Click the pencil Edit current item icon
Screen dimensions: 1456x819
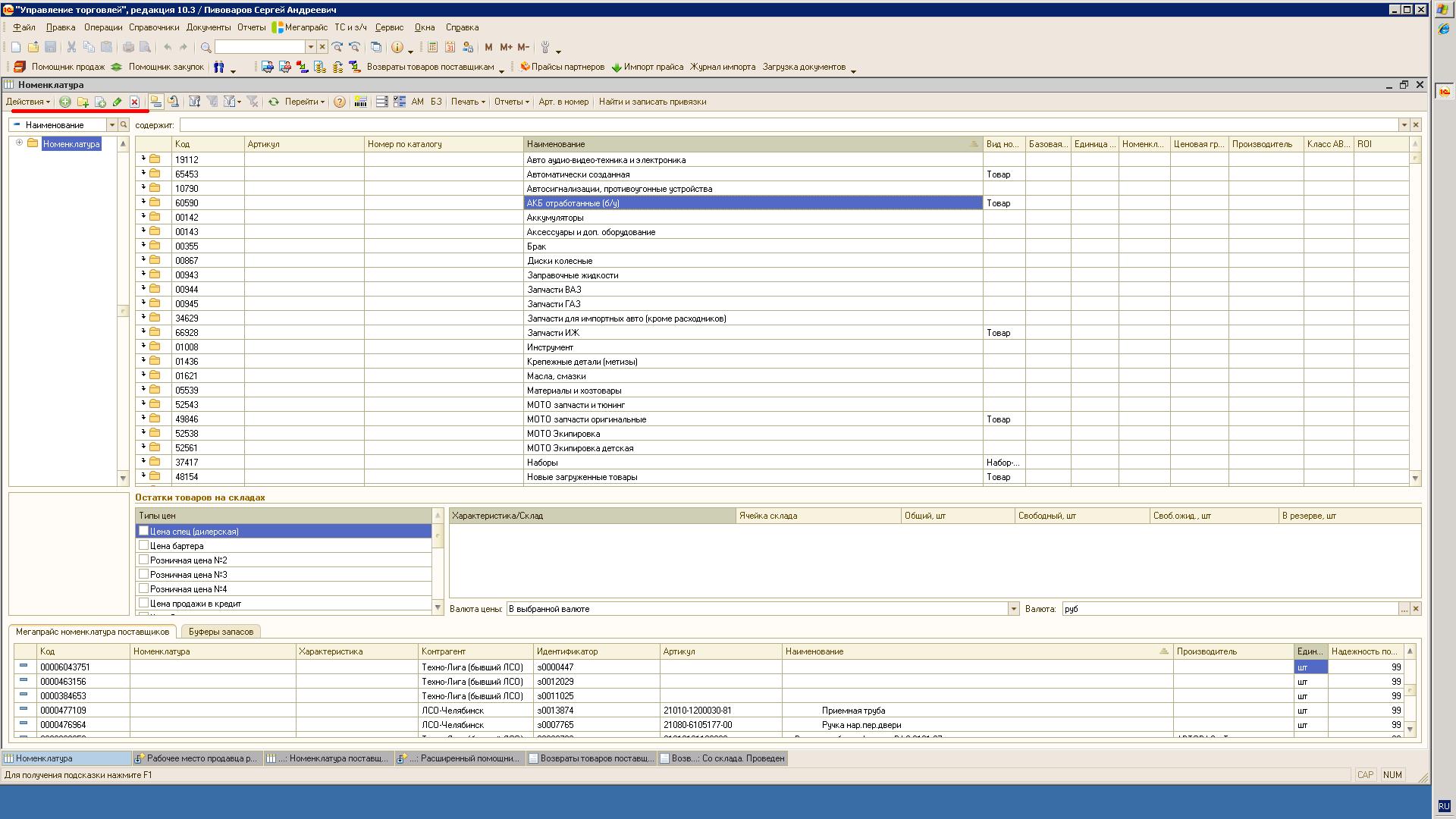[x=117, y=102]
